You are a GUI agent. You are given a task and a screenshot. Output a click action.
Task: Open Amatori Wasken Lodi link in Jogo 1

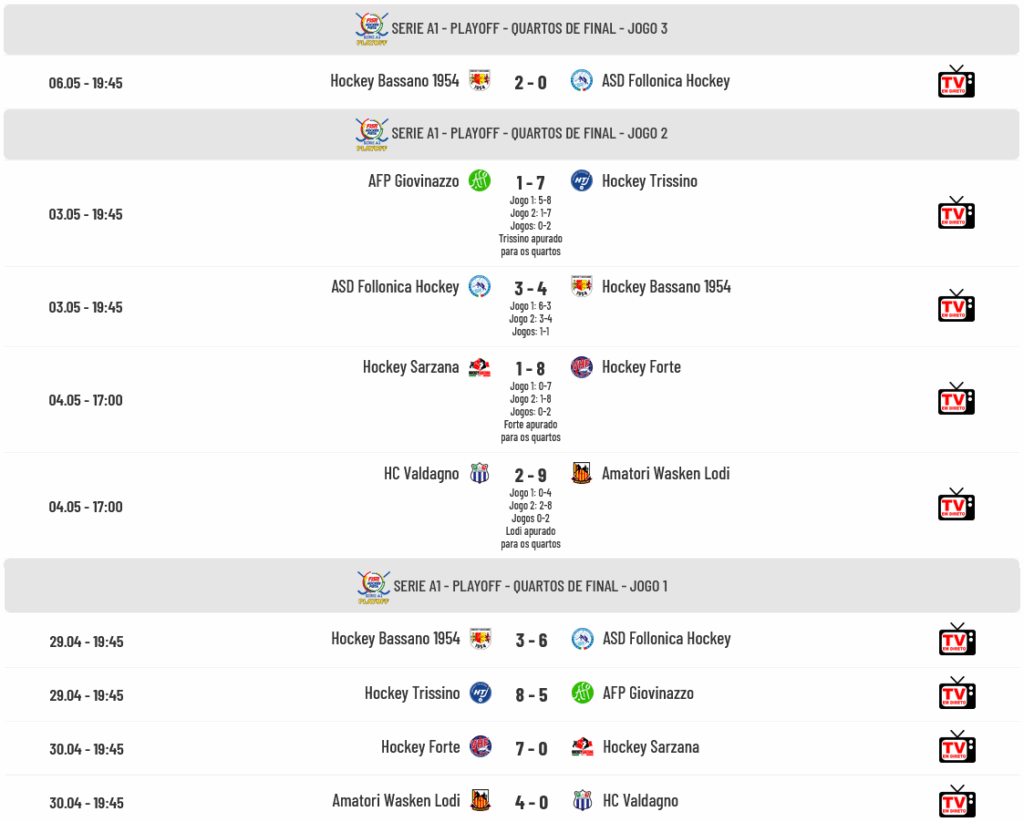click(396, 800)
